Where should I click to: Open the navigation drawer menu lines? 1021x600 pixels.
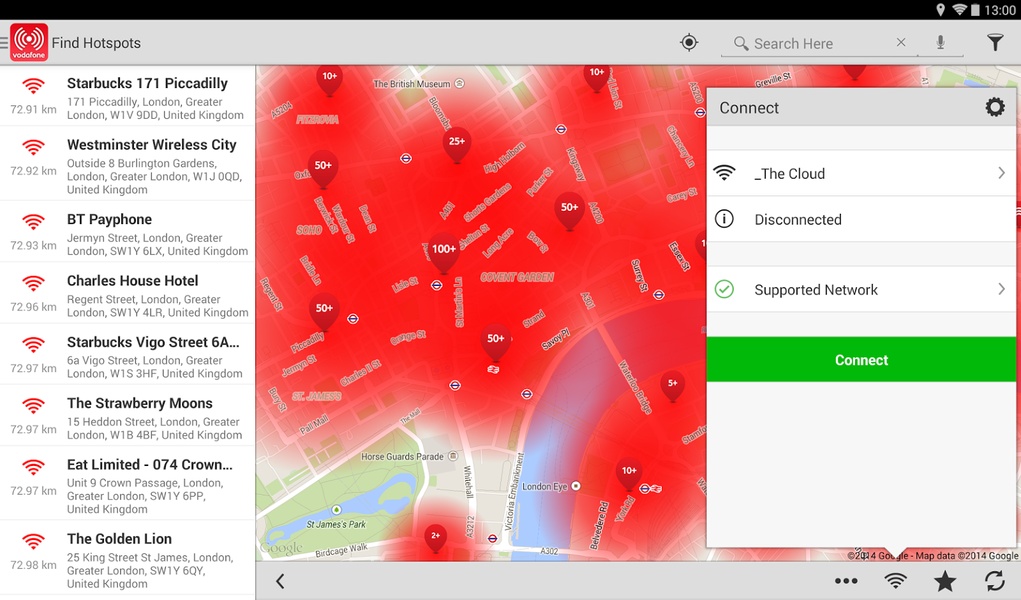pos(4,43)
